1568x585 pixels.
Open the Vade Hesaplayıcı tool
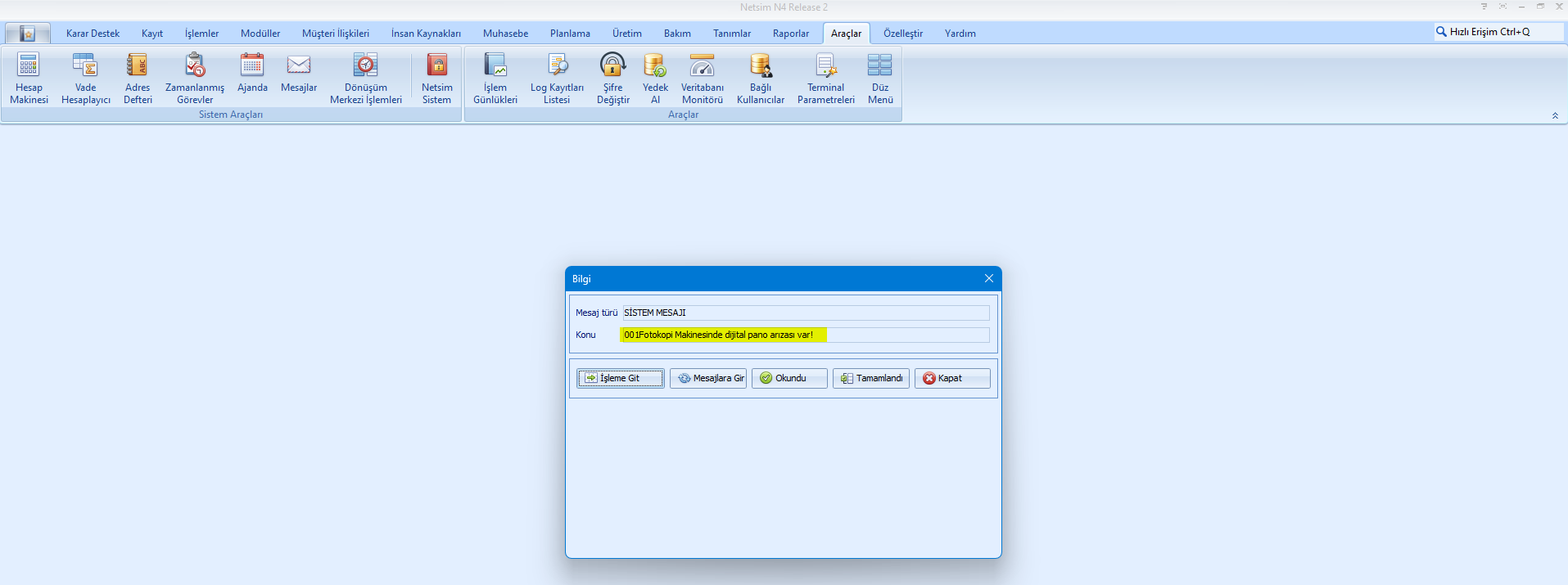coord(85,79)
